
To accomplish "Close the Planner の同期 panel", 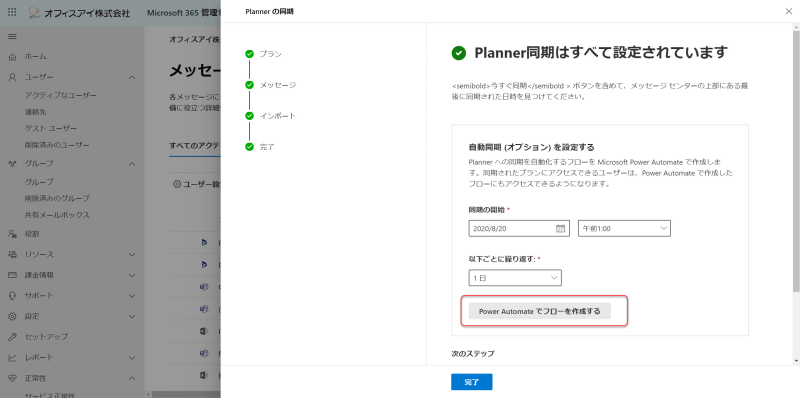I will (x=788, y=11).
